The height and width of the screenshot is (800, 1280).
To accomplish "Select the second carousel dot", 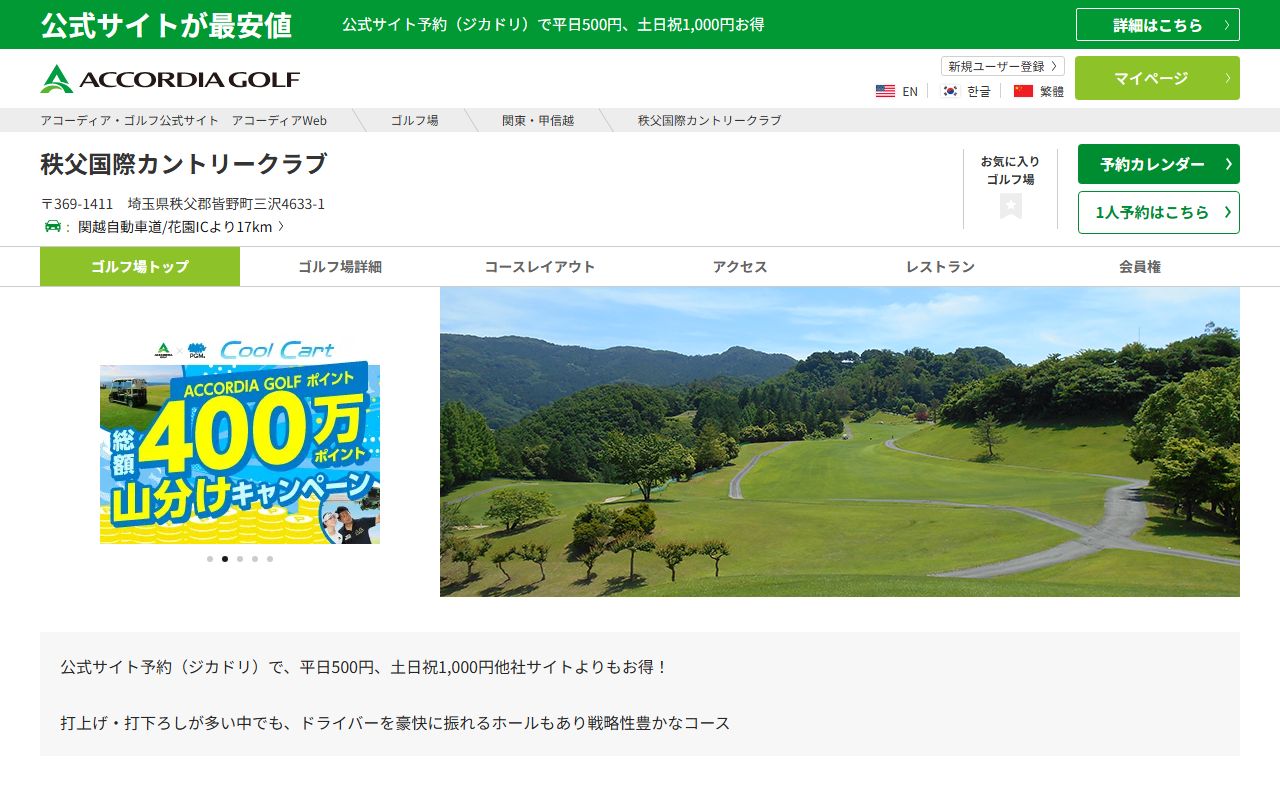I will tap(225, 559).
